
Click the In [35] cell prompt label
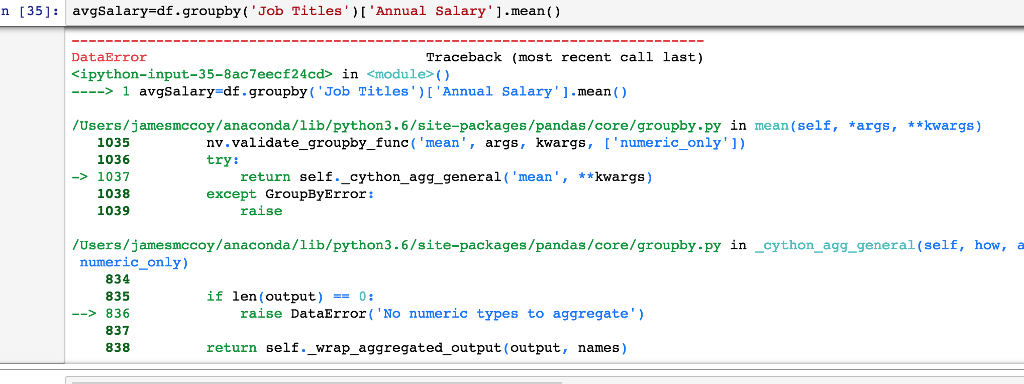click(x=30, y=12)
